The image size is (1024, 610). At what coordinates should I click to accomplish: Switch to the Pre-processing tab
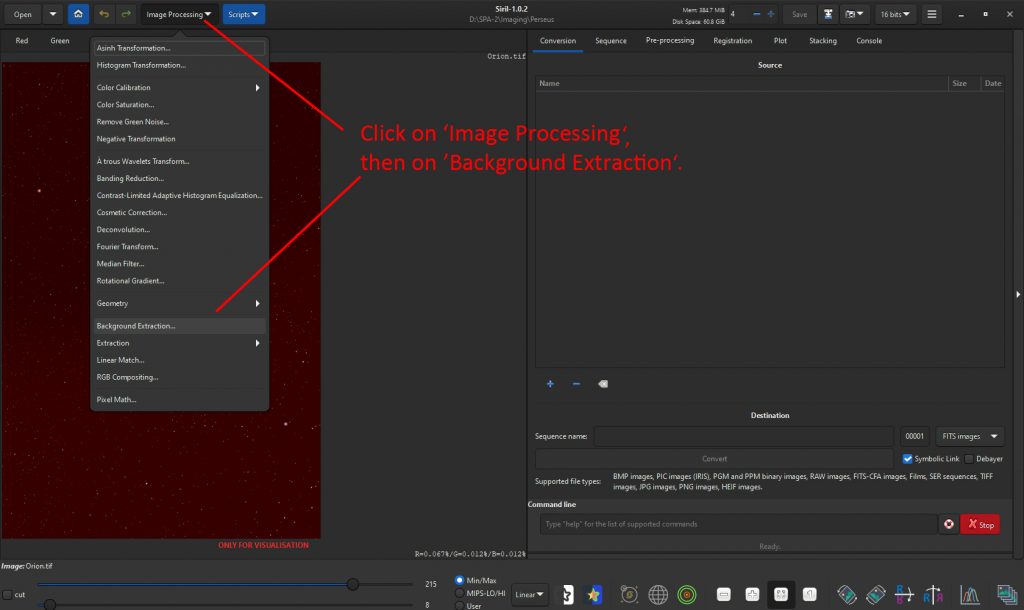point(669,41)
